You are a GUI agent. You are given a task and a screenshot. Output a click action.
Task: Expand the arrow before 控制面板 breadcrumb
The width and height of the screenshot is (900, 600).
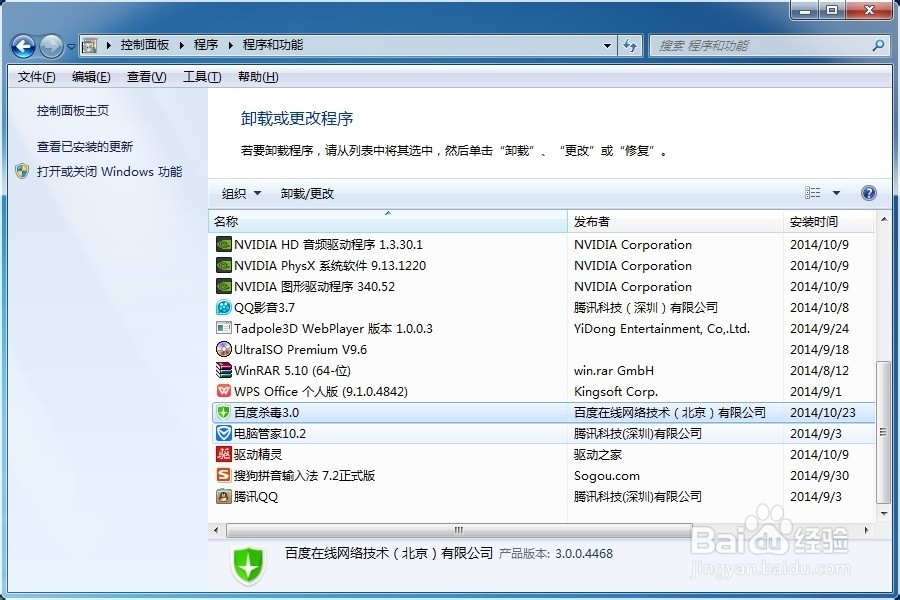[x=108, y=45]
